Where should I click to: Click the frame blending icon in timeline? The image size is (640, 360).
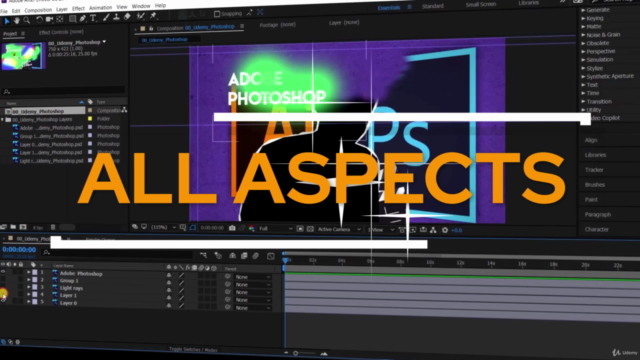244,256
